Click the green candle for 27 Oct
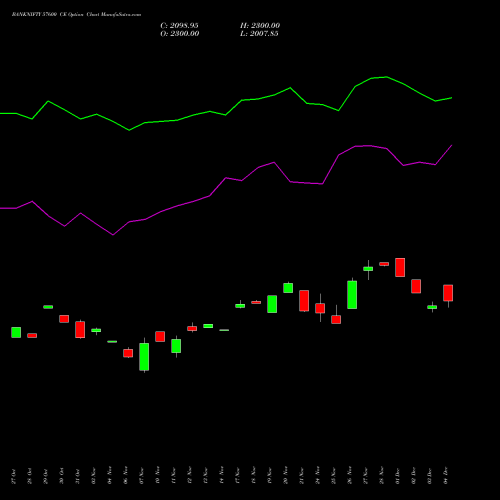 [16, 332]
